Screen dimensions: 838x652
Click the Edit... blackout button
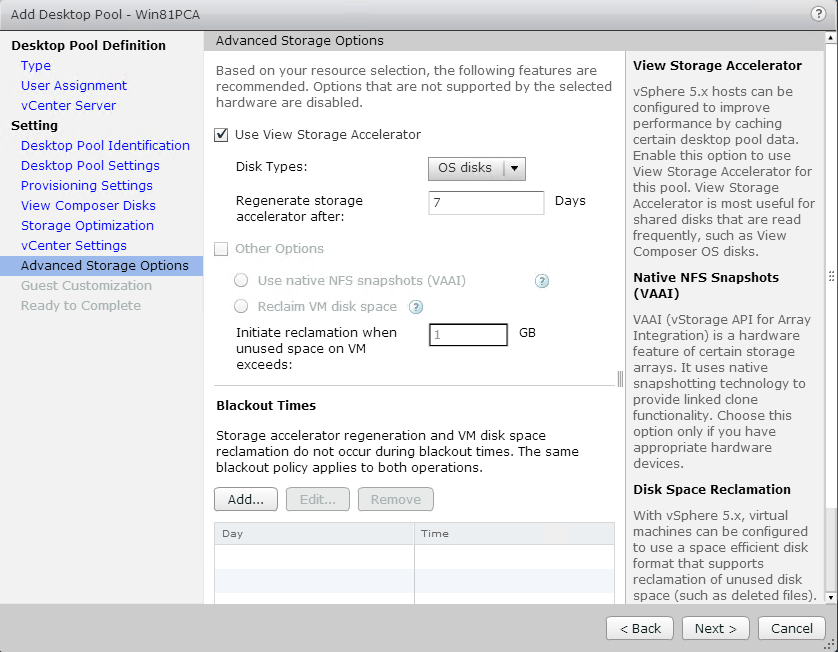[317, 499]
